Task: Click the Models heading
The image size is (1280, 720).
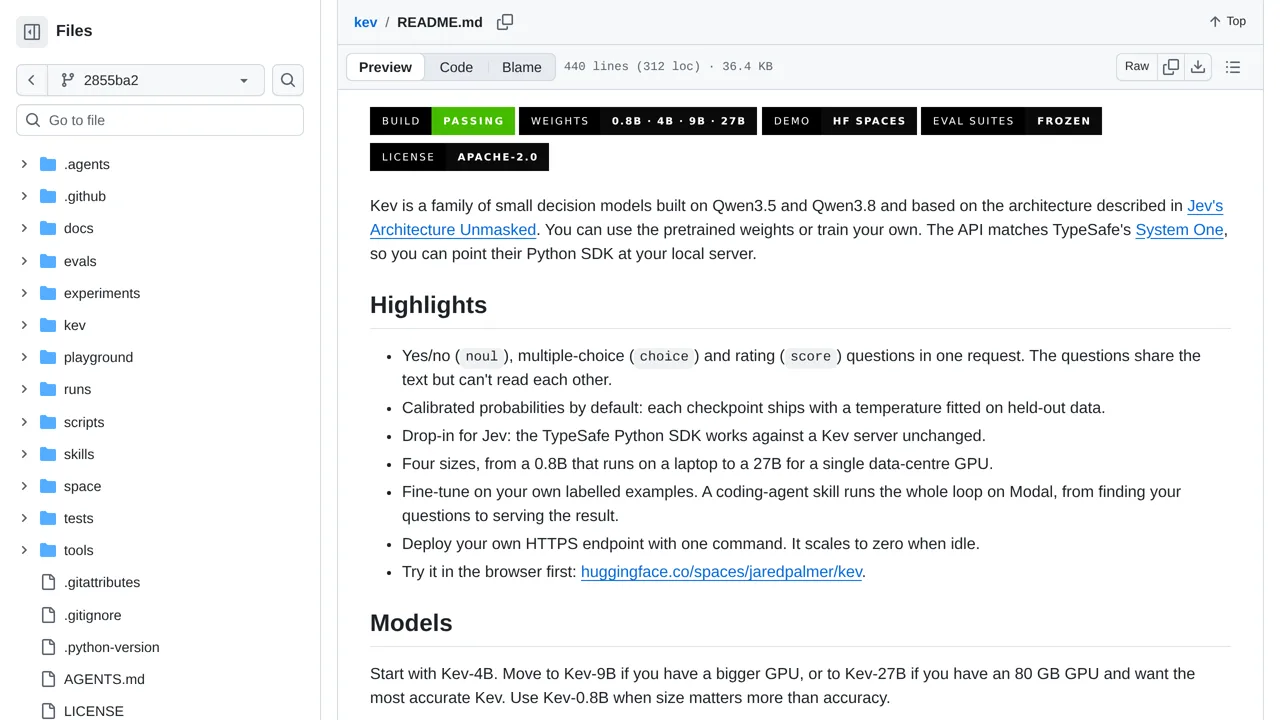Action: coord(411,623)
